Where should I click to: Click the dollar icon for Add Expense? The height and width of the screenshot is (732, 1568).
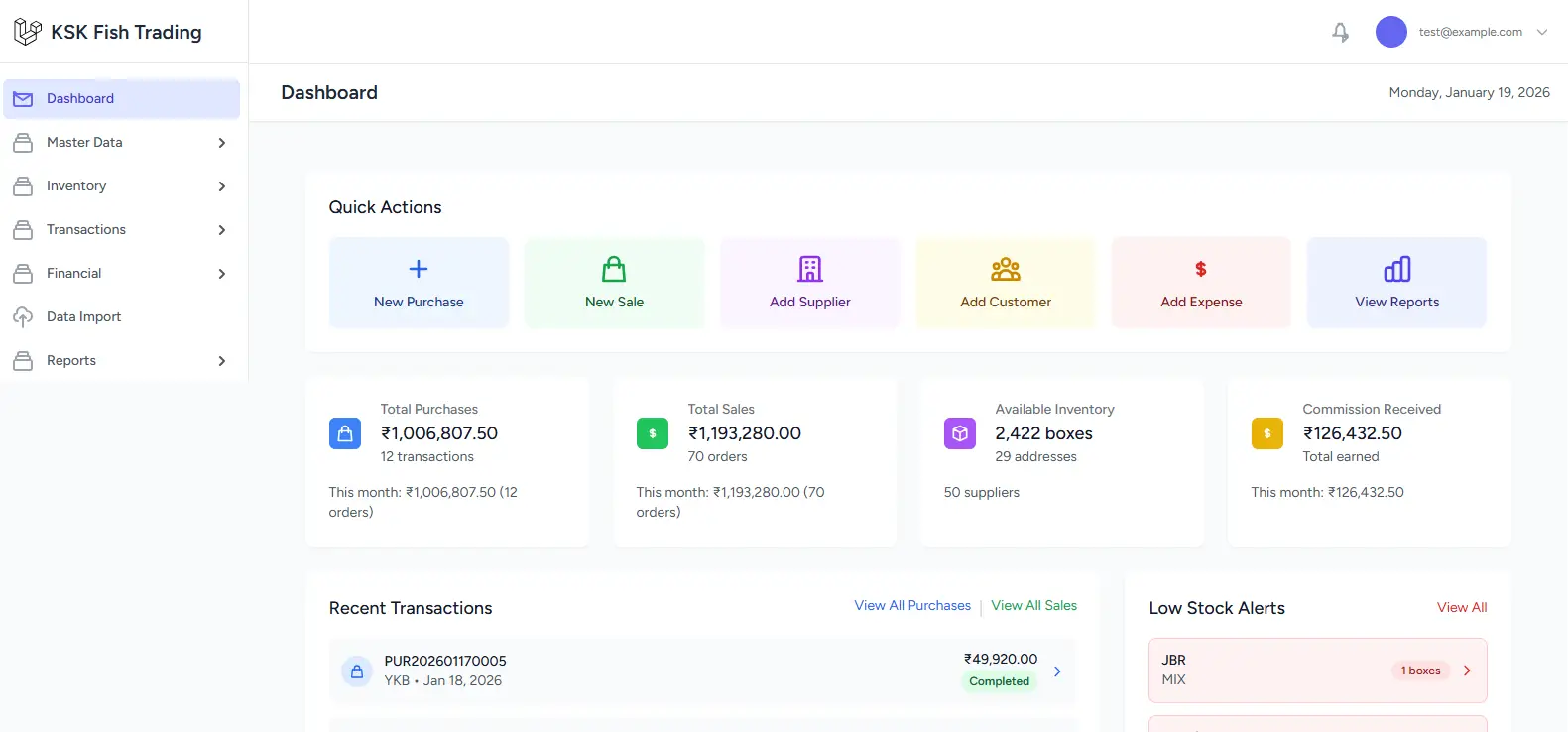tap(1201, 269)
